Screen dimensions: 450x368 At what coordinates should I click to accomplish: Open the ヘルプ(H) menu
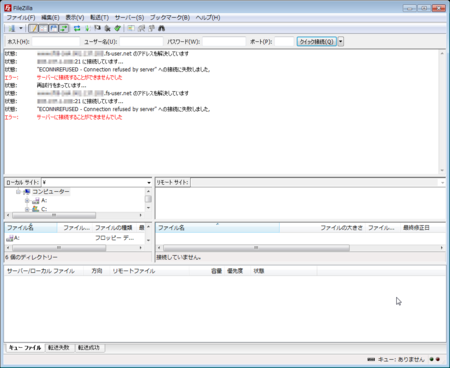[208, 18]
